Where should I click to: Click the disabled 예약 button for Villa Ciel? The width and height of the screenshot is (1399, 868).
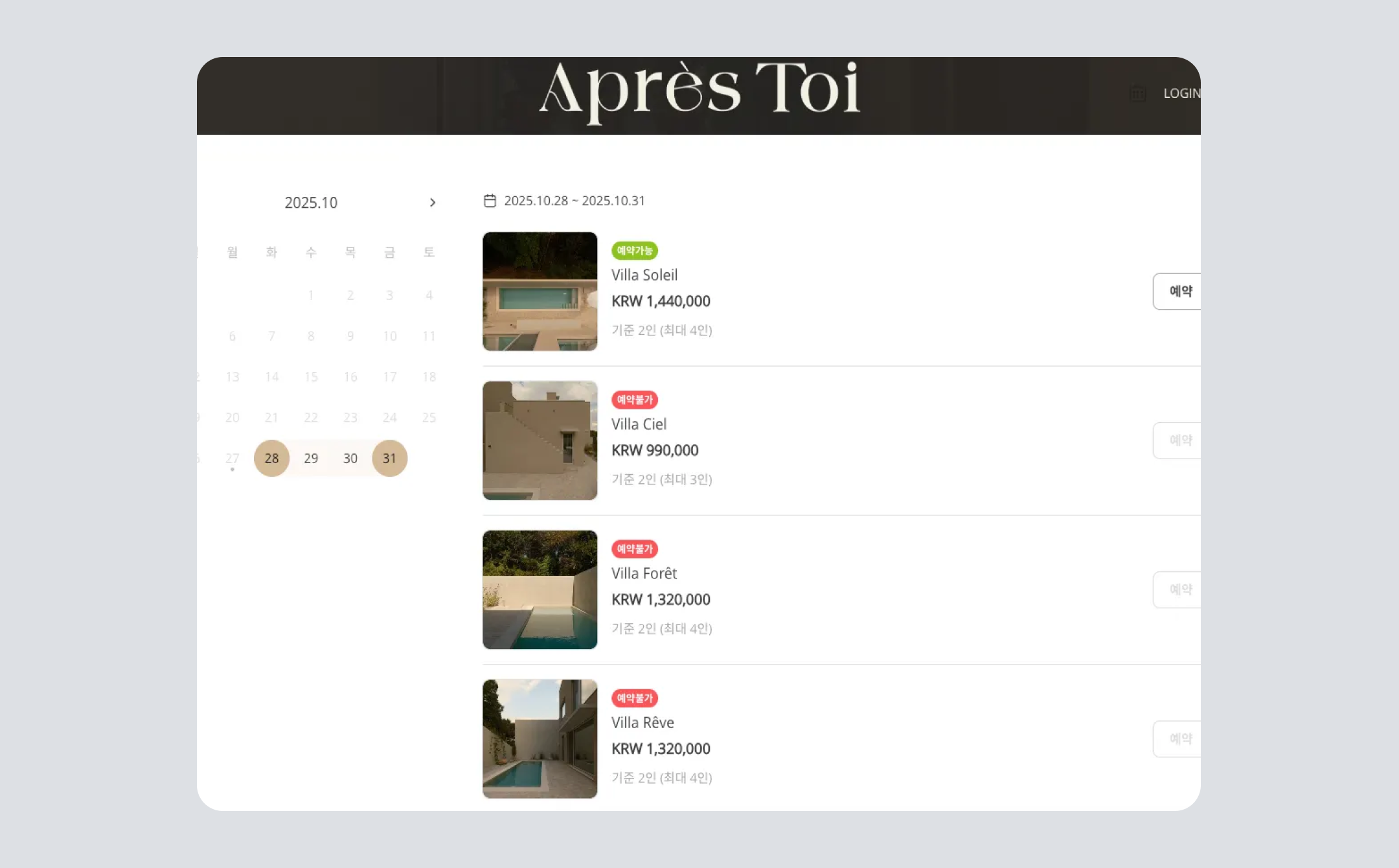(x=1177, y=440)
